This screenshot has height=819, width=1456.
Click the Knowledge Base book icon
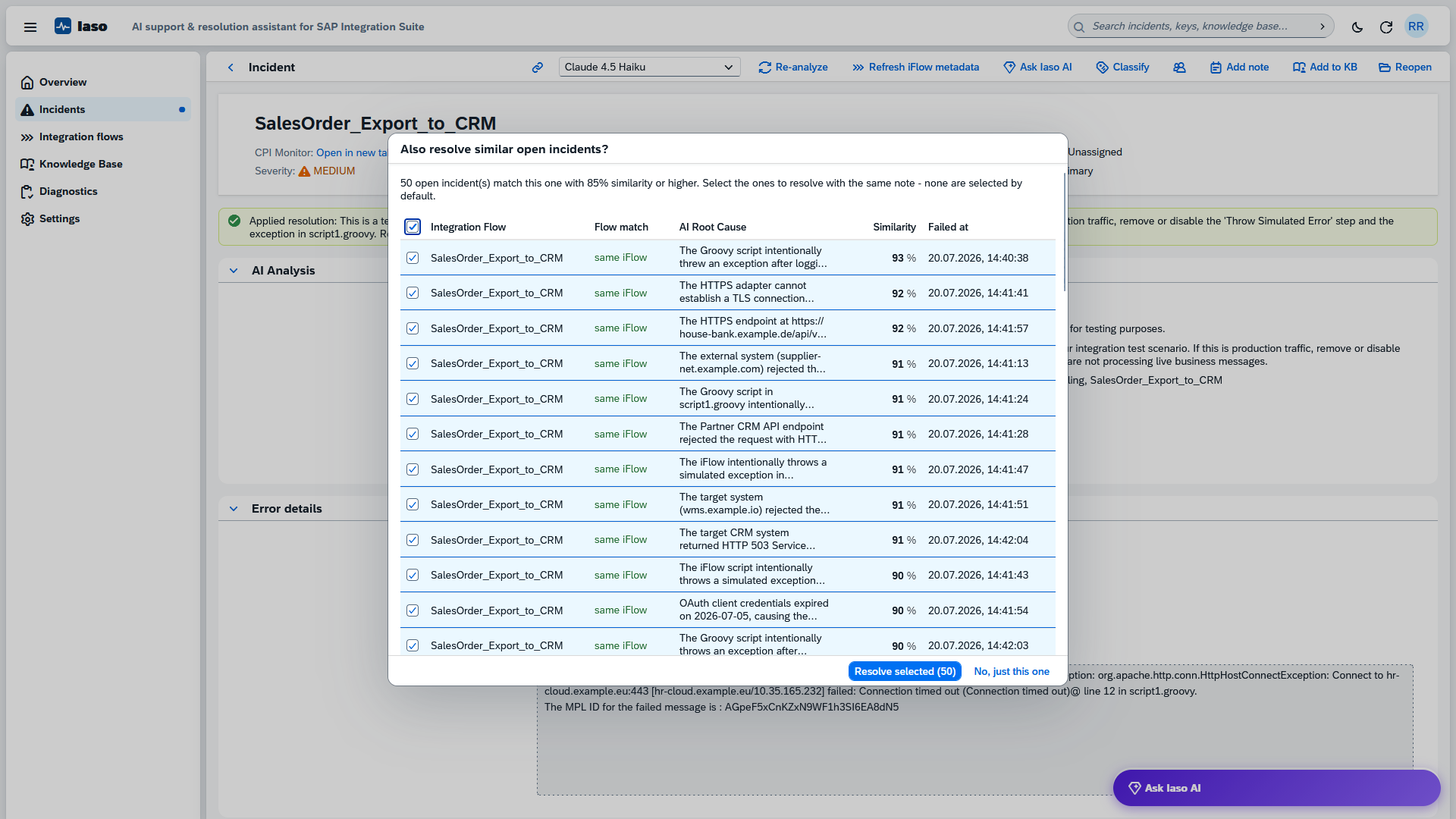[x=27, y=165]
